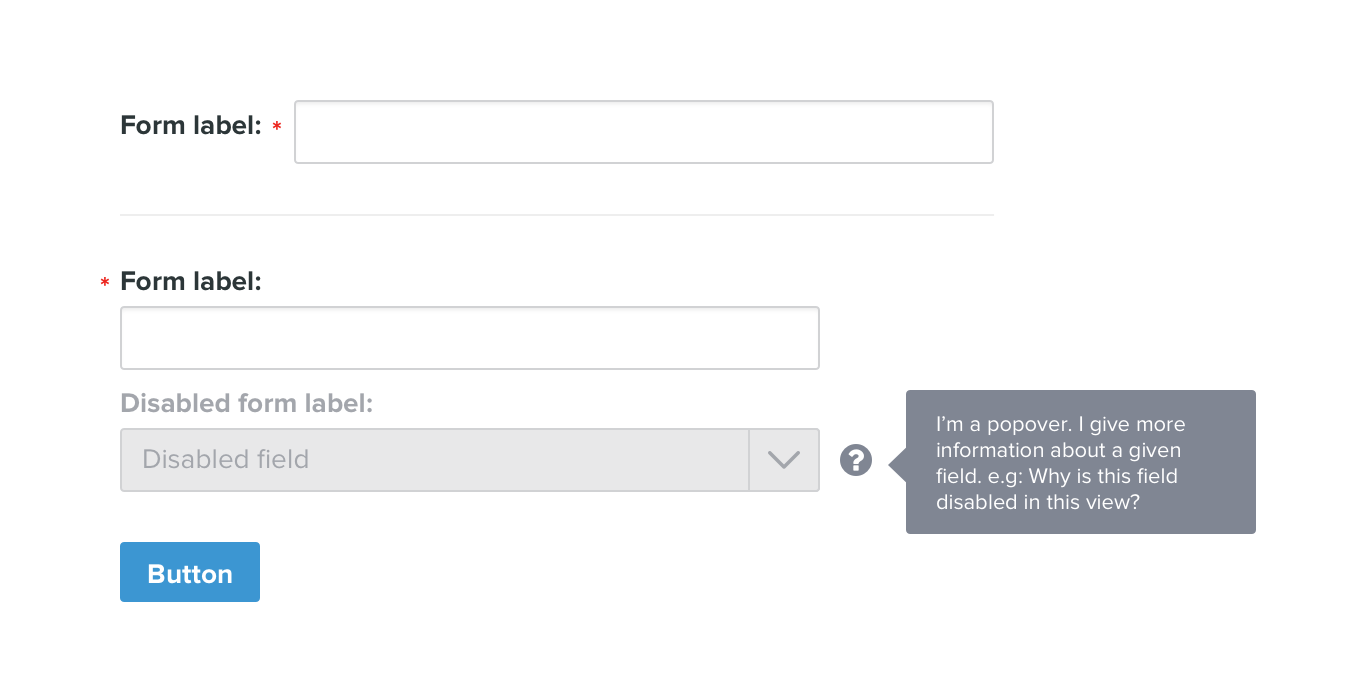Screen dimensions: 1360x690
Task: Click the red asterisk beside the top label
Action: 277,127
